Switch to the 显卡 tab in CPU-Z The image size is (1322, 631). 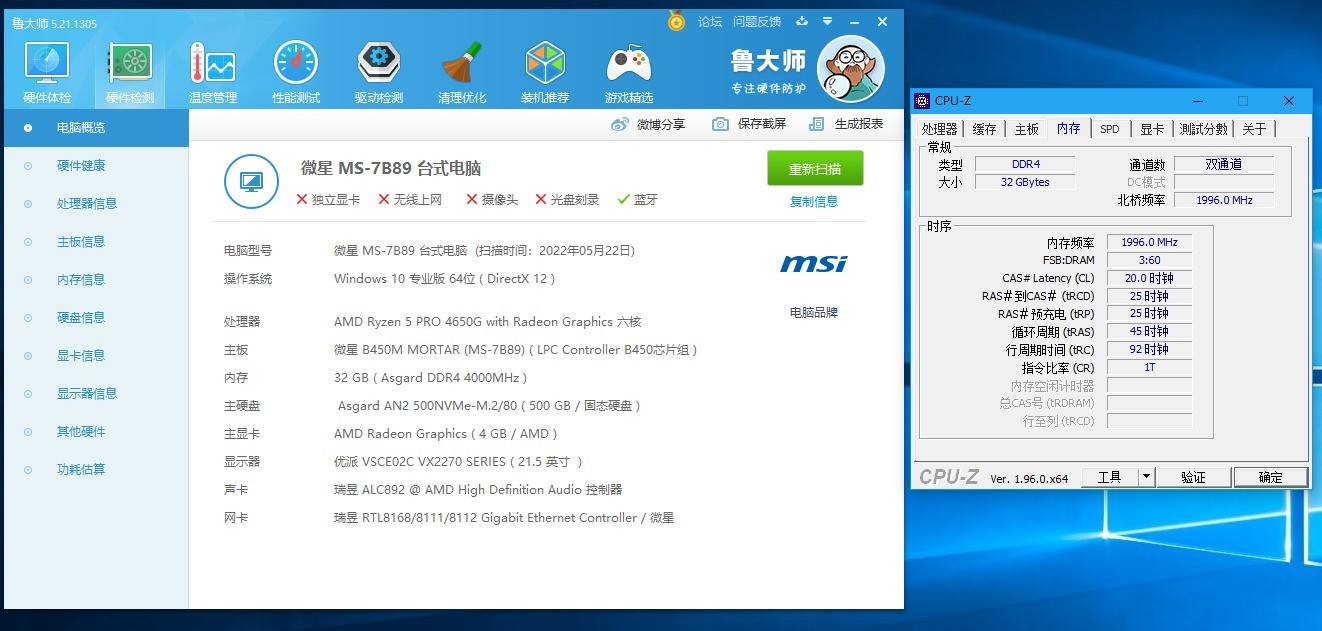[1151, 128]
